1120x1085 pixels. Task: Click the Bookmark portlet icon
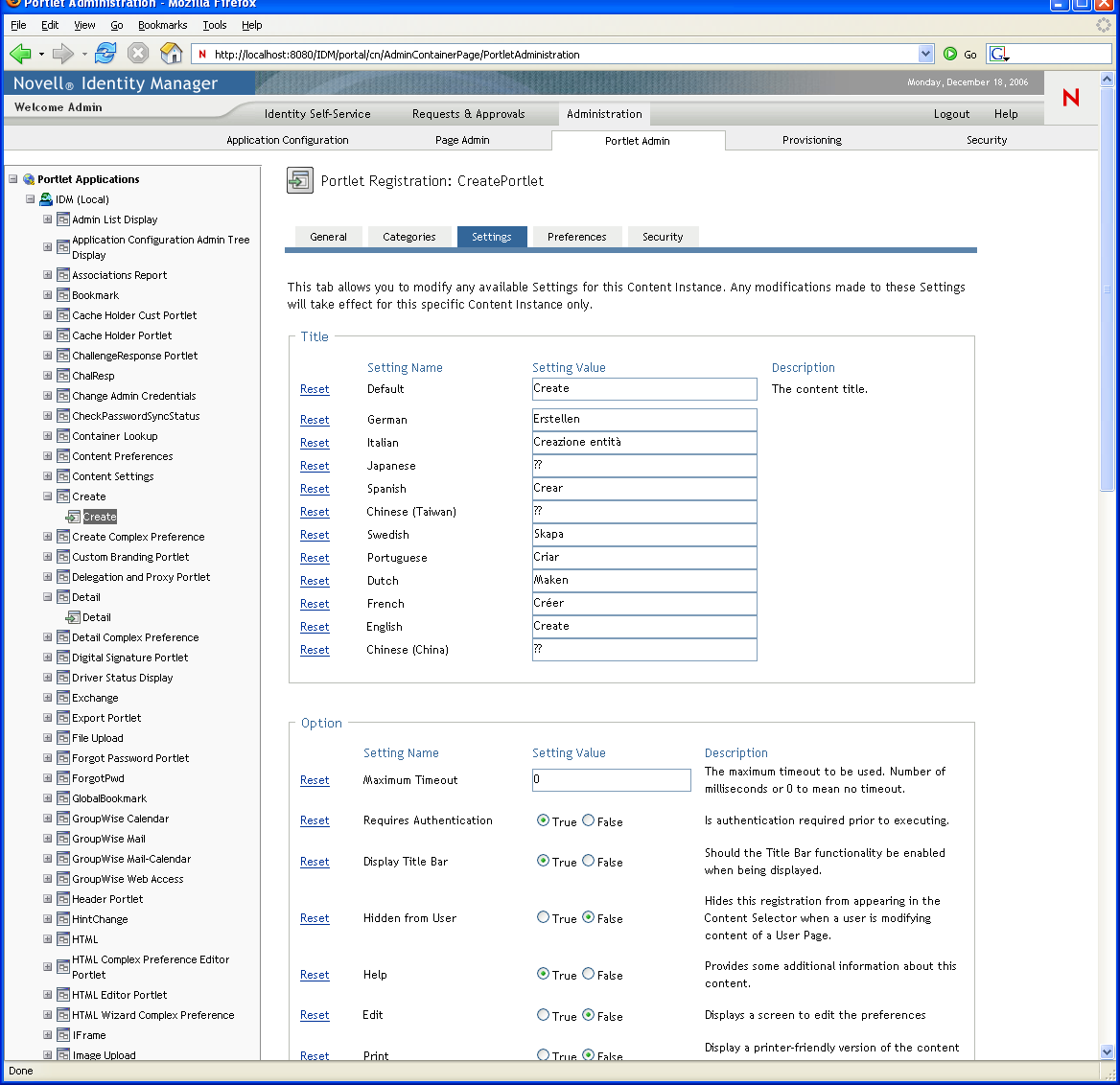tap(63, 295)
